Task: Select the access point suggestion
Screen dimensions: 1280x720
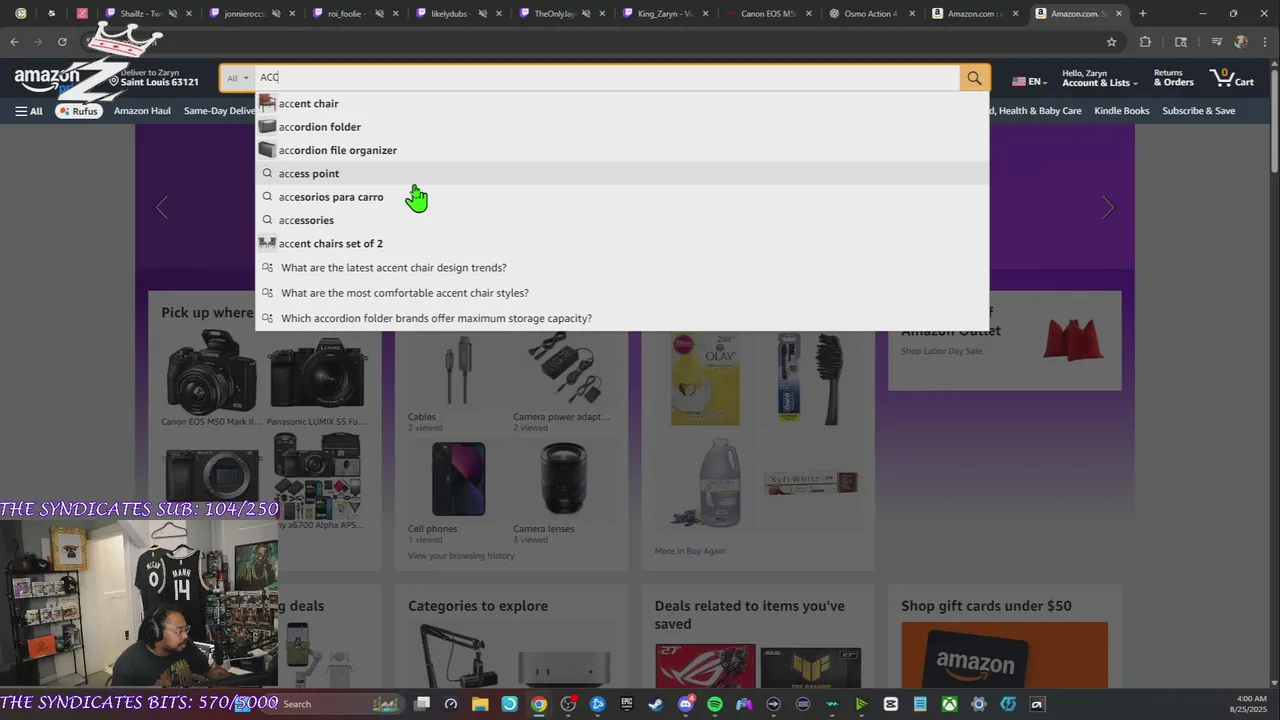Action: 622,173
